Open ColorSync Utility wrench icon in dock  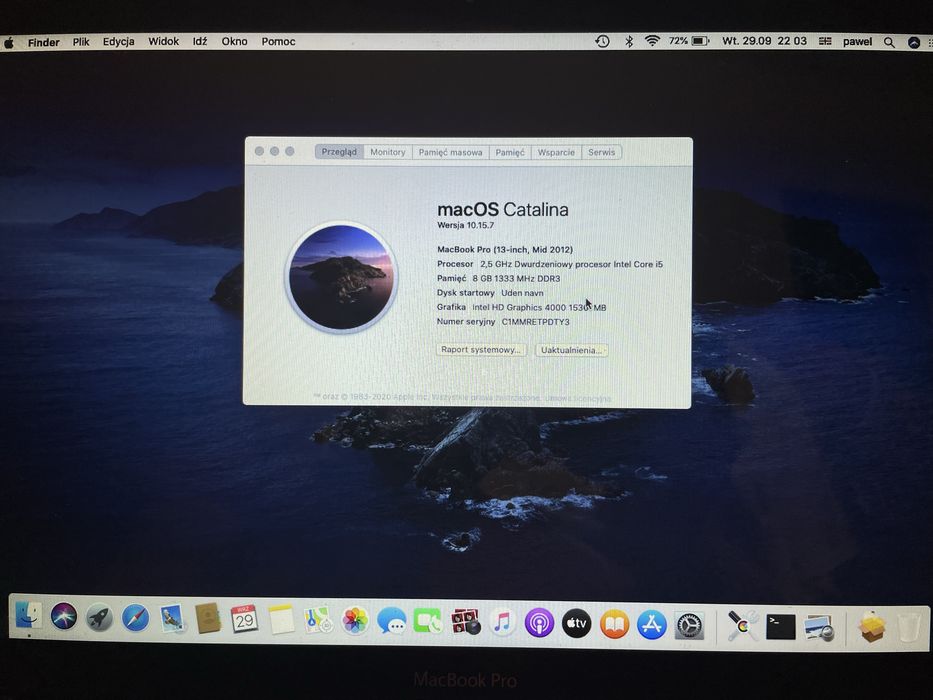pos(742,626)
